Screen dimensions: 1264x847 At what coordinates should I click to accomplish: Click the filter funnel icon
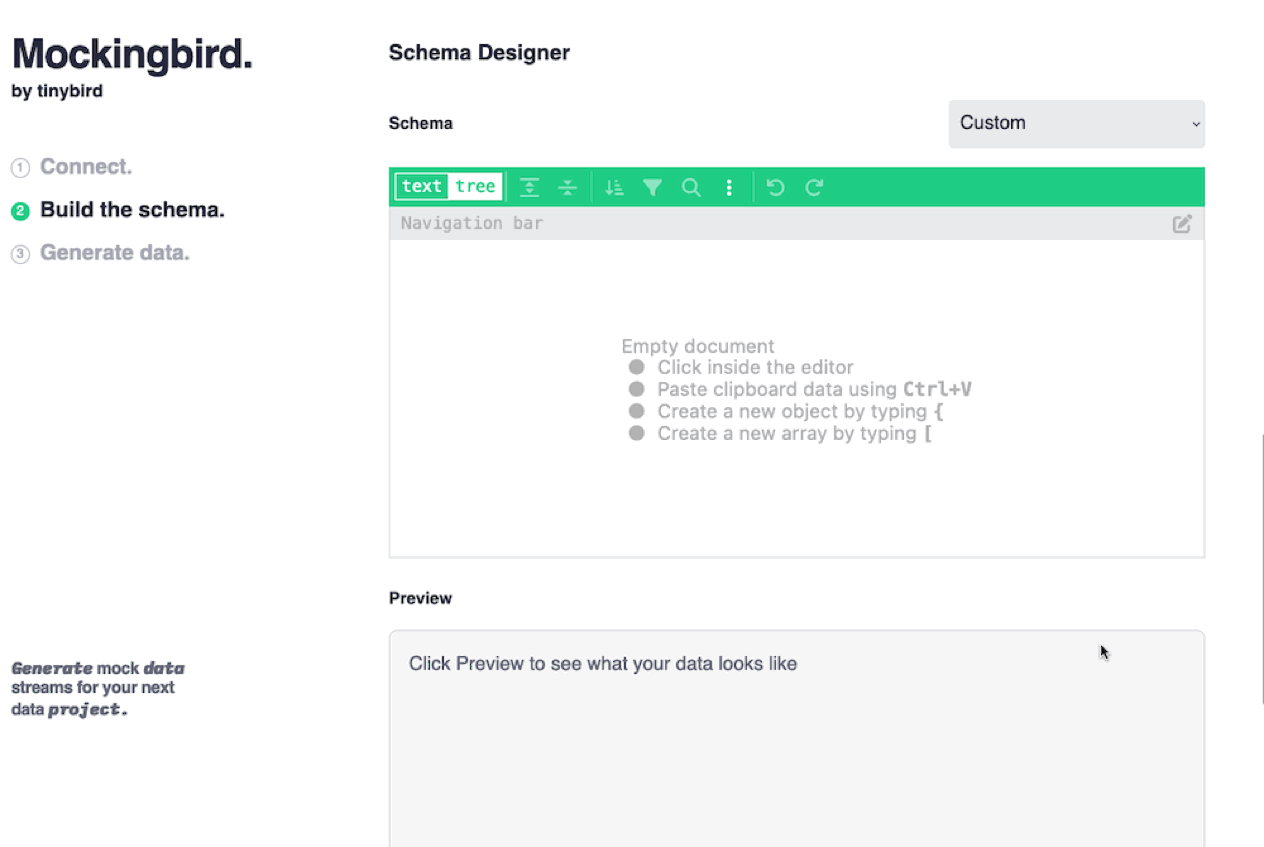[652, 187]
